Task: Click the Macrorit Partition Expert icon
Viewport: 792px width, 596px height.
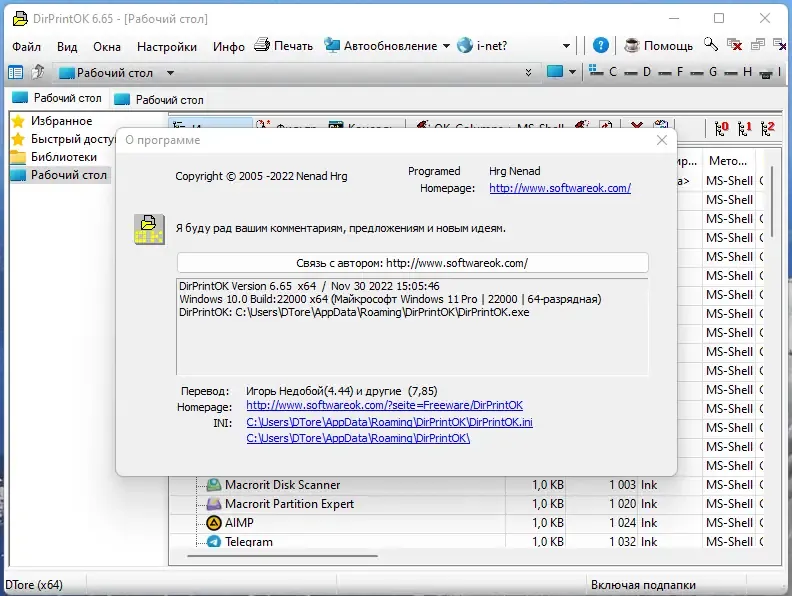Action: point(214,504)
